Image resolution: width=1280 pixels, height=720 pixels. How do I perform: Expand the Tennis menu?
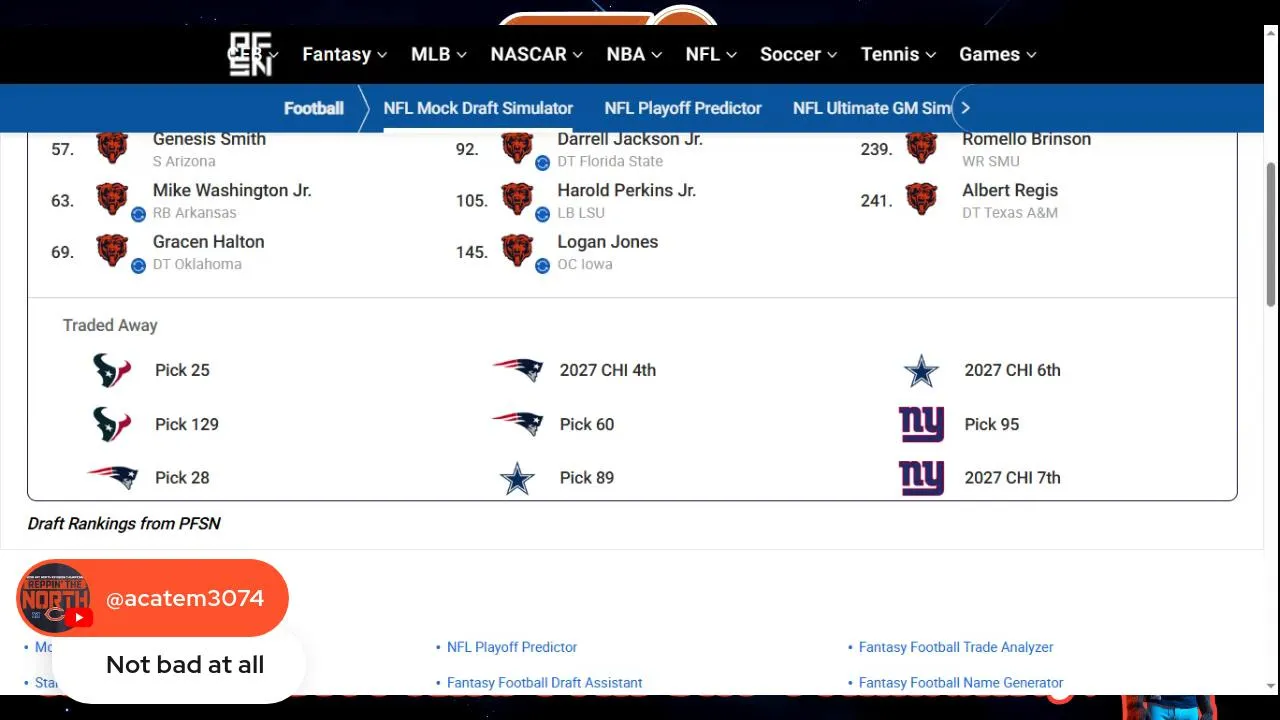coord(898,54)
